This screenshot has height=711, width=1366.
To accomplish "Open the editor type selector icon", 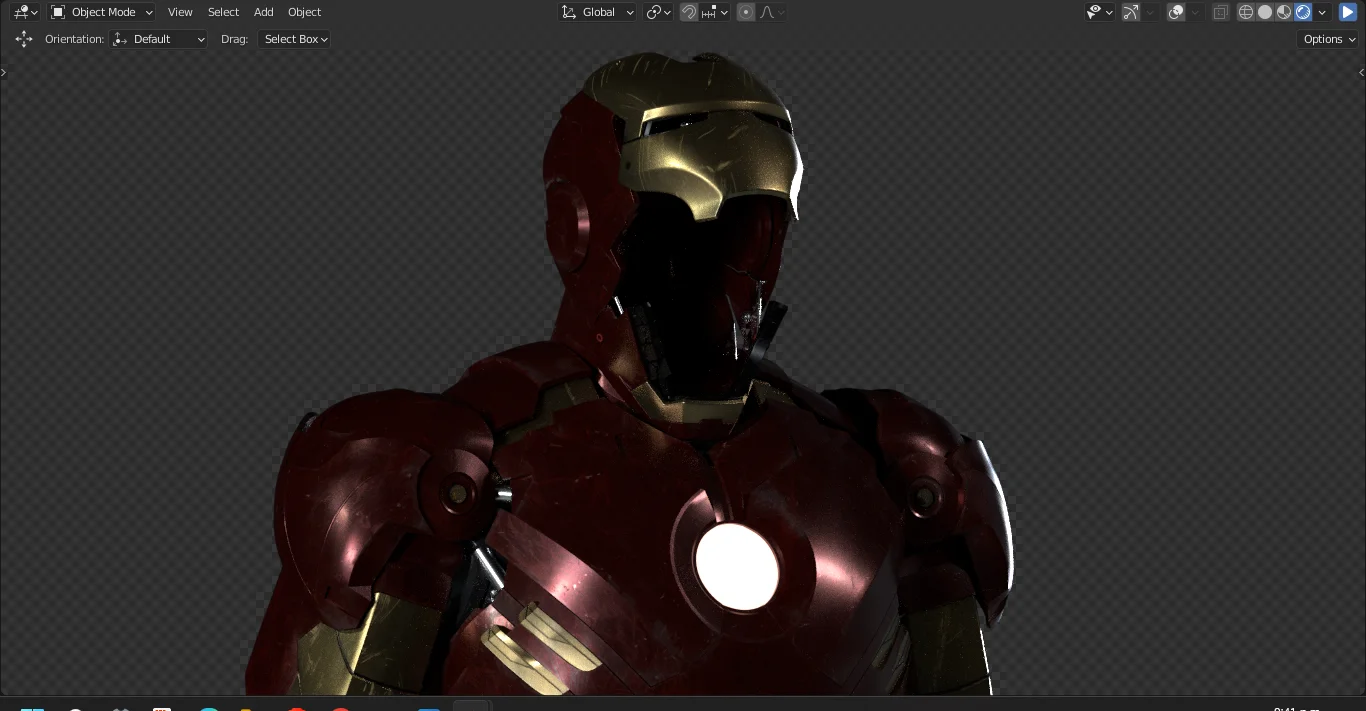I will click(x=20, y=12).
